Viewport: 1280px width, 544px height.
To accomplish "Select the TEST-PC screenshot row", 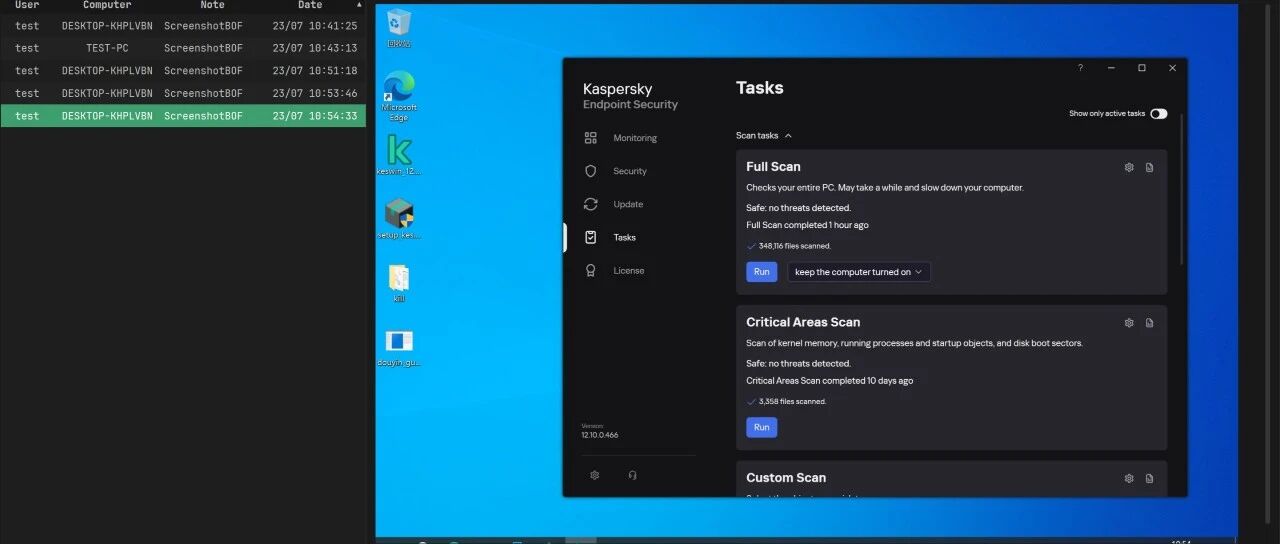I will [x=183, y=48].
